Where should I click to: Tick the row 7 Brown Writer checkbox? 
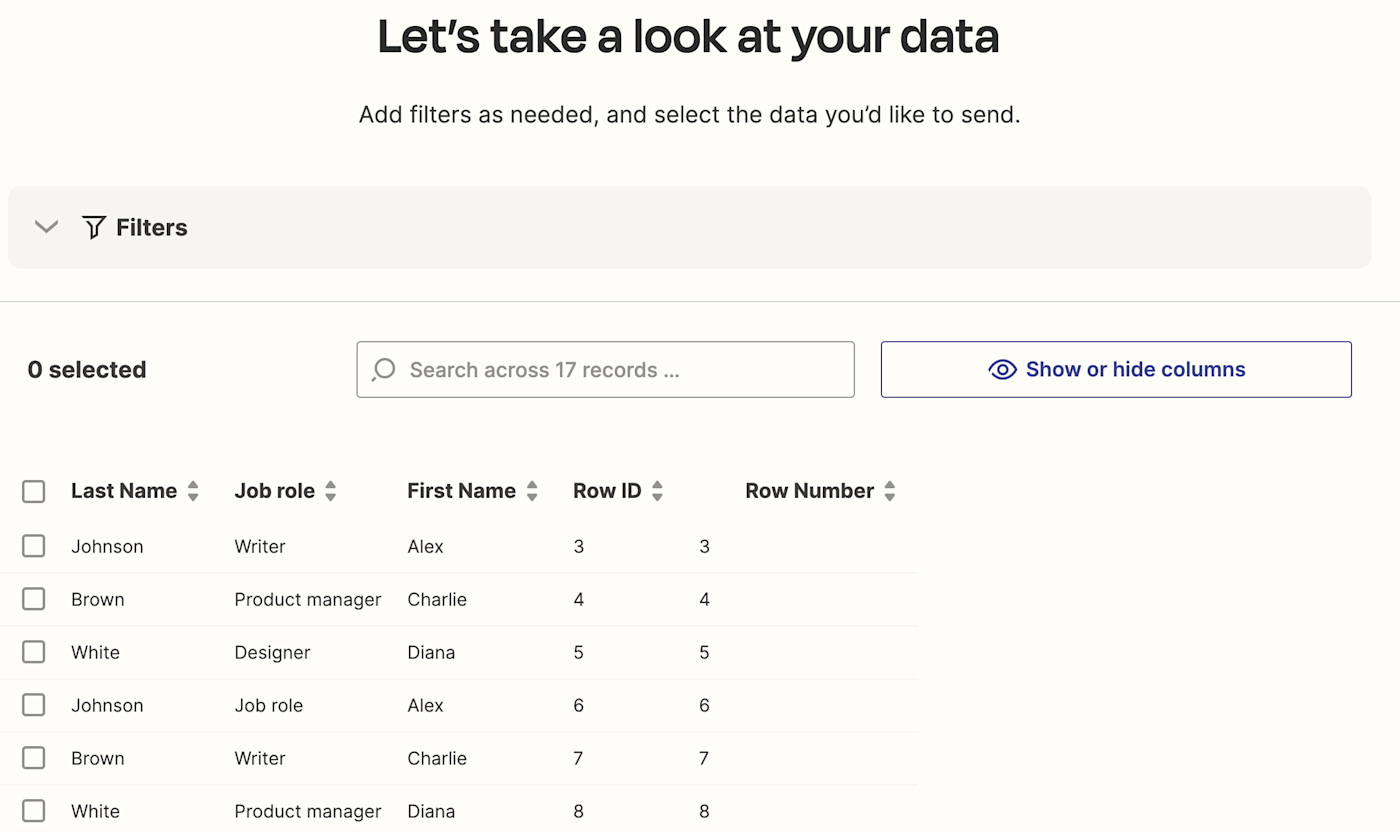[x=34, y=758]
